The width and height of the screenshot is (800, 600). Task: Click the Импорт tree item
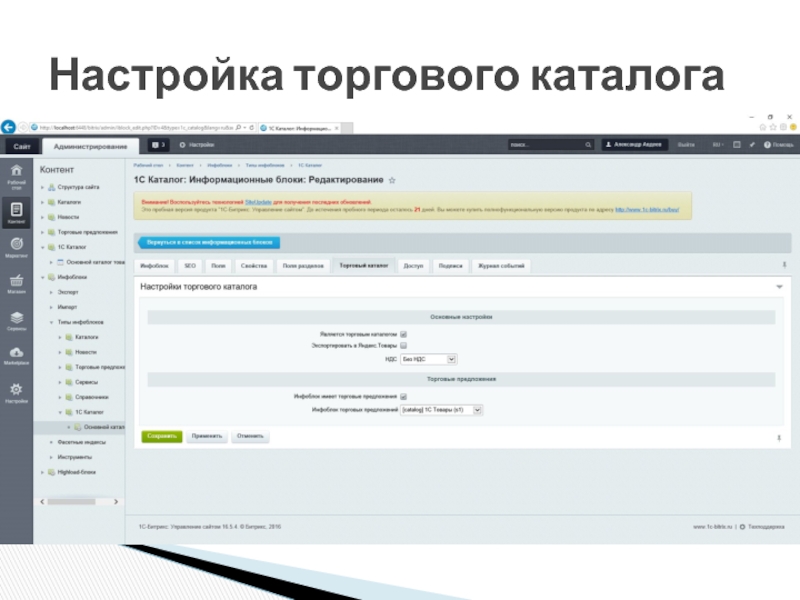pyautogui.click(x=67, y=307)
